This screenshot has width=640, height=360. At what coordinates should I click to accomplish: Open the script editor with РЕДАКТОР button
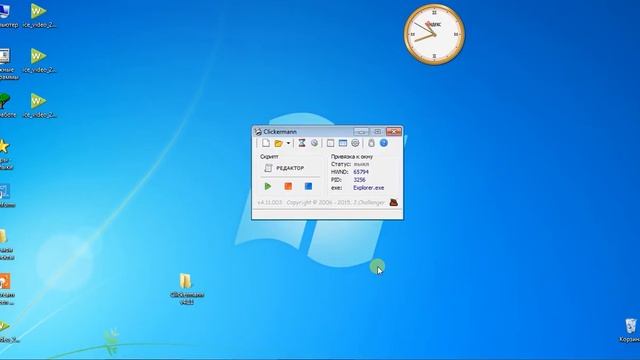(284, 168)
